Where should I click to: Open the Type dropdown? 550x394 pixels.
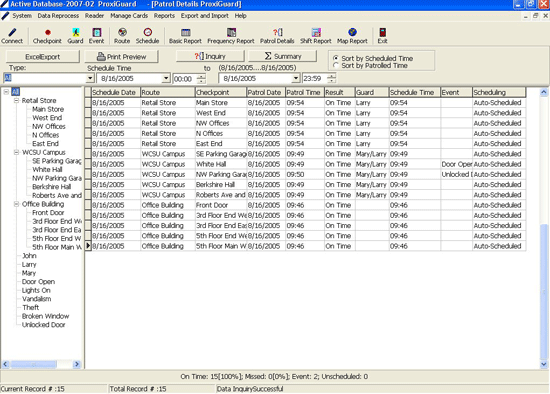[x=90, y=78]
